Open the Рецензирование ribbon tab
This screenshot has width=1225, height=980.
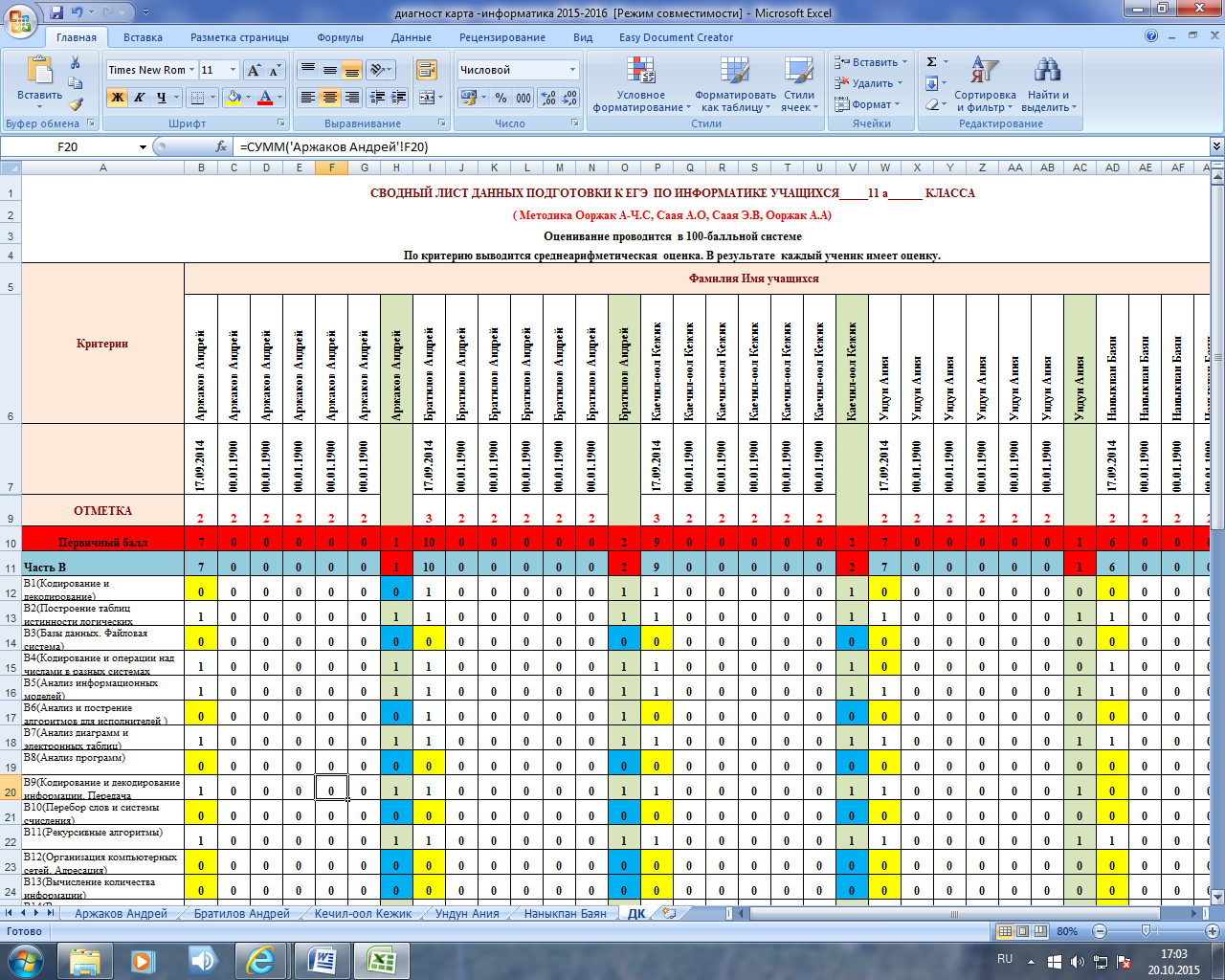[x=502, y=37]
